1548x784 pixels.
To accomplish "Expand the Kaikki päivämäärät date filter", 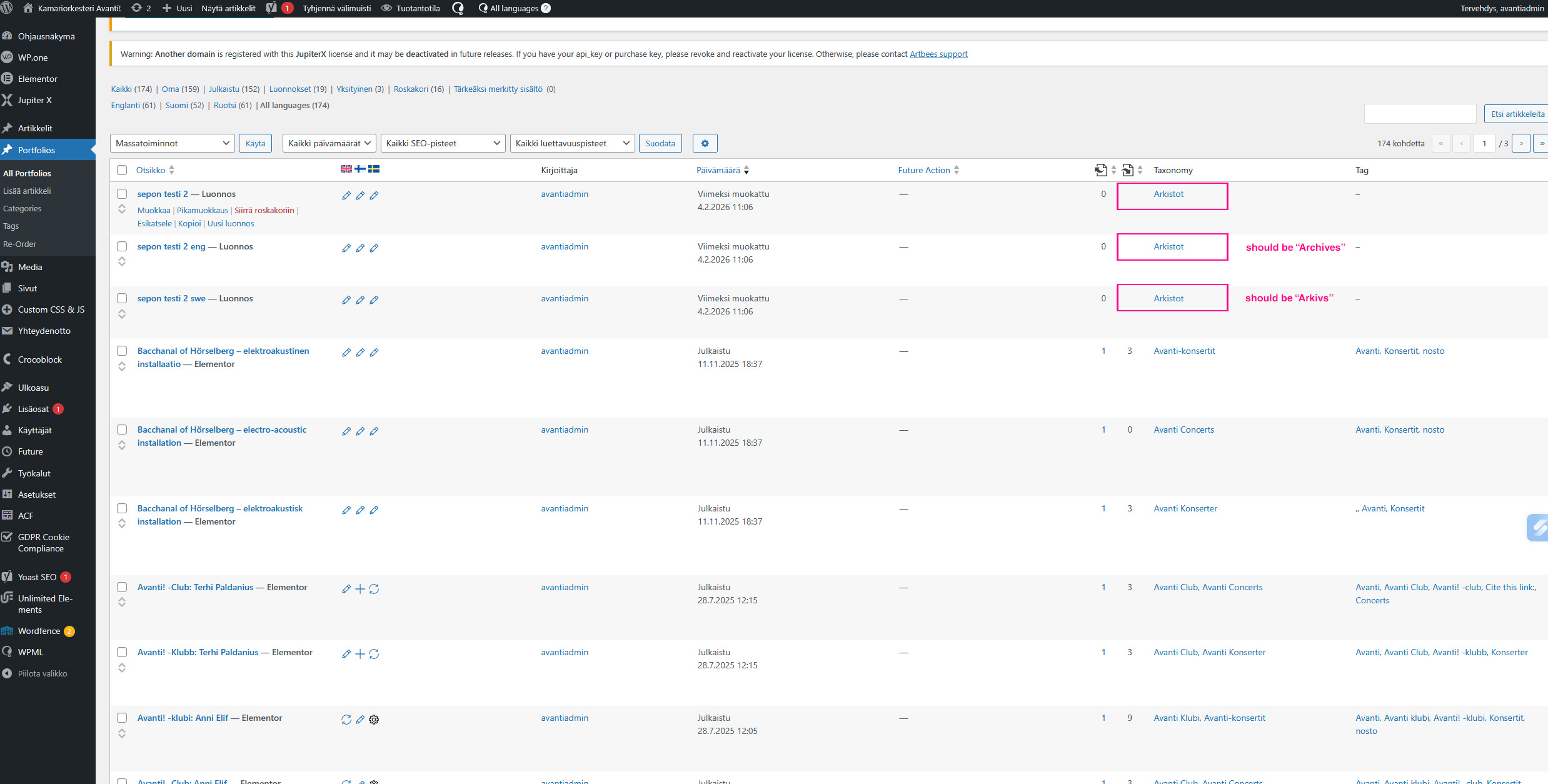I will coord(329,143).
